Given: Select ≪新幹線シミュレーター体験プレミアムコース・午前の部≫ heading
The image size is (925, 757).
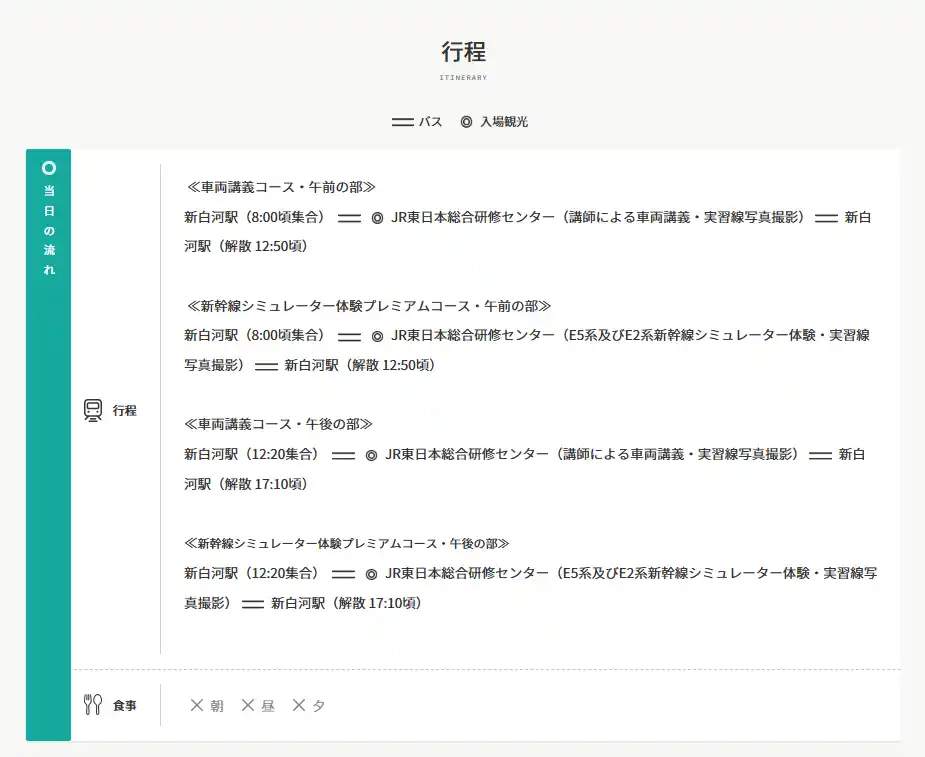Looking at the screenshot, I should tap(368, 306).
